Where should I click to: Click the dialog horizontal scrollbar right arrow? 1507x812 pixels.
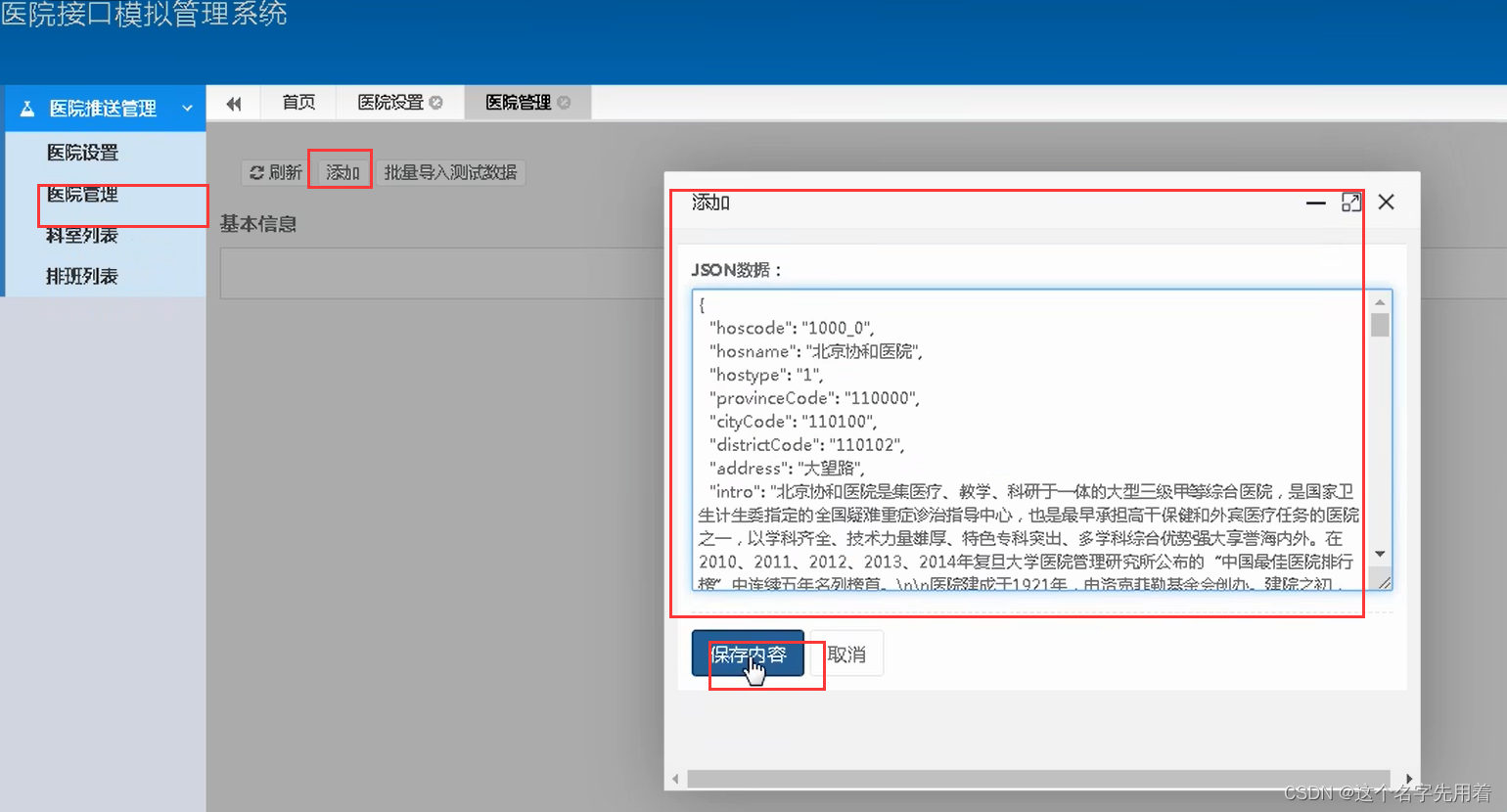click(x=1409, y=779)
